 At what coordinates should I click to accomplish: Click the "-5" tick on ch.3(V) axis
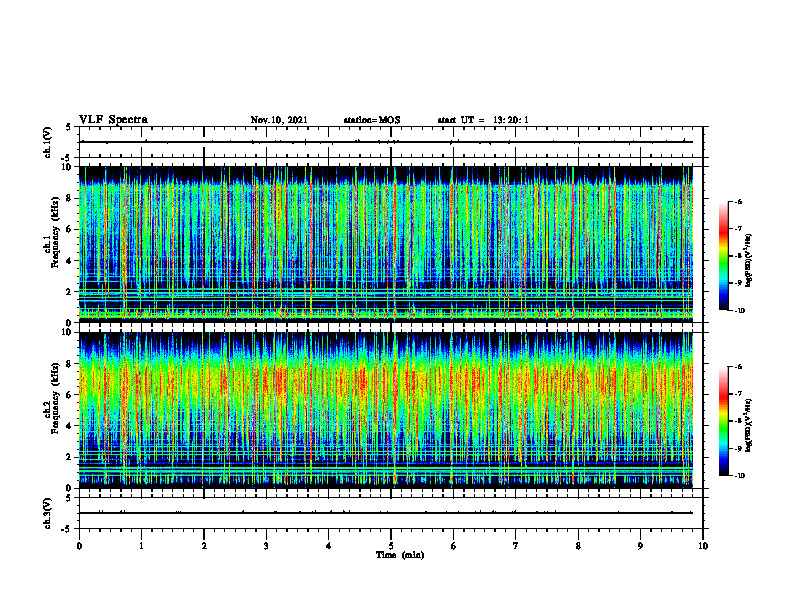coord(67,529)
